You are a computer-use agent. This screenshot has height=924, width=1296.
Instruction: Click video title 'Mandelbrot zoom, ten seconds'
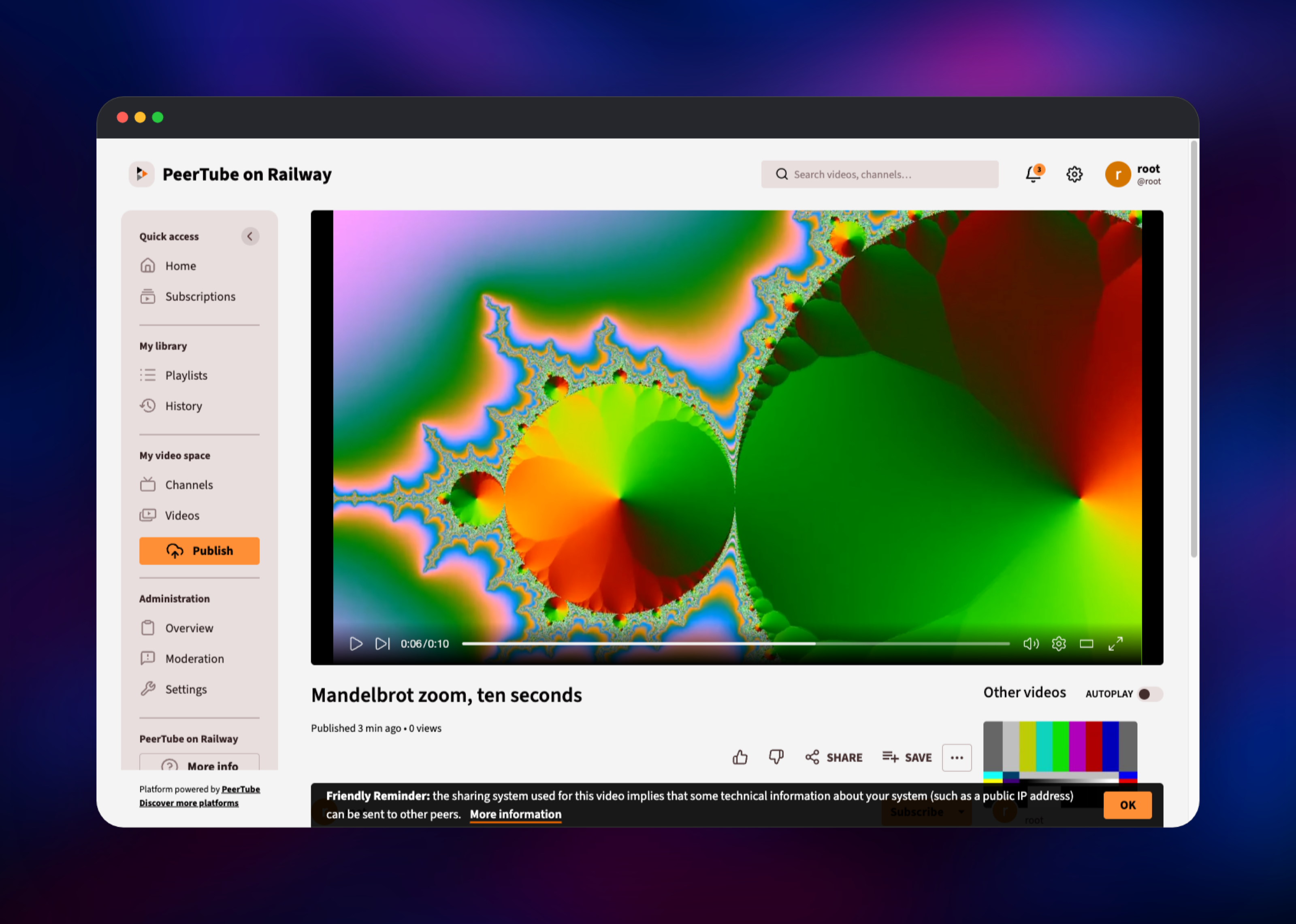[447, 695]
